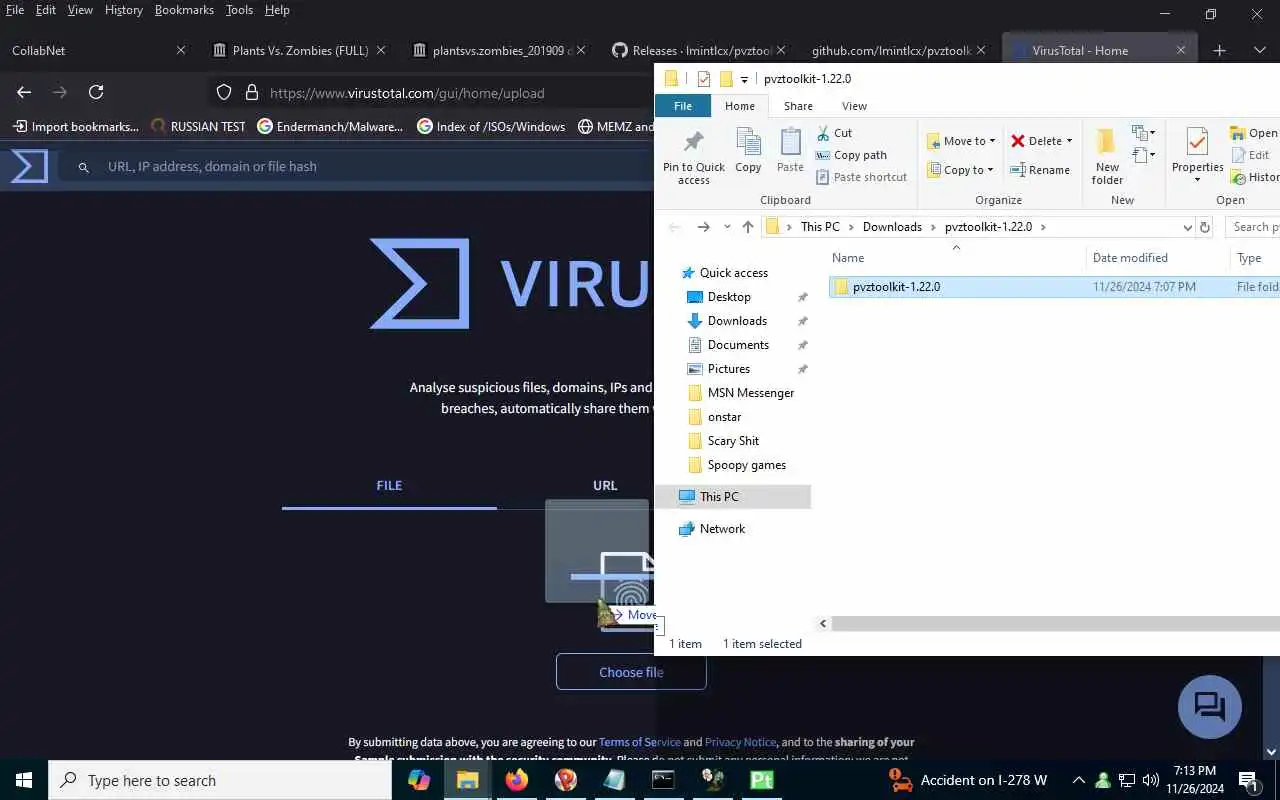Click the Import bookmarks button
The image size is (1280, 800).
pos(76,127)
